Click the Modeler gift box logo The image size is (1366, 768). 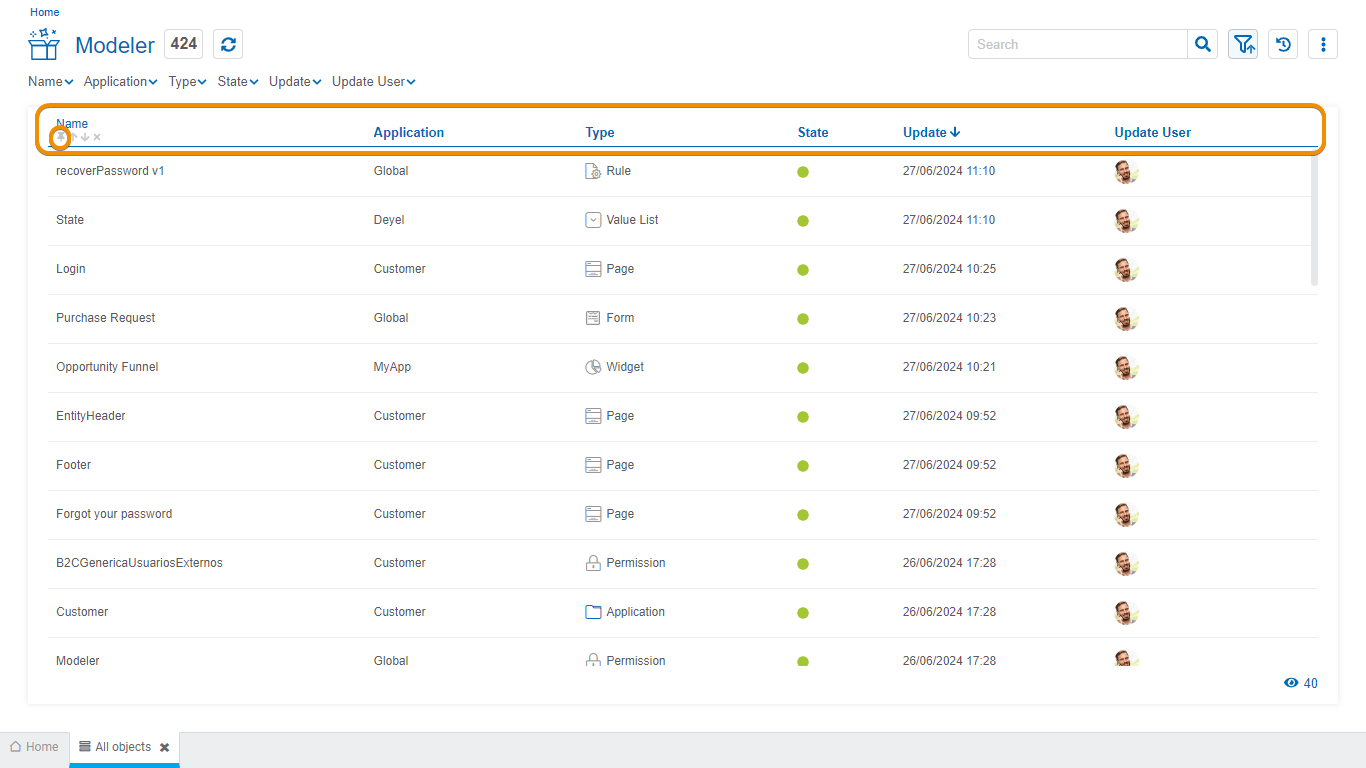pos(44,45)
